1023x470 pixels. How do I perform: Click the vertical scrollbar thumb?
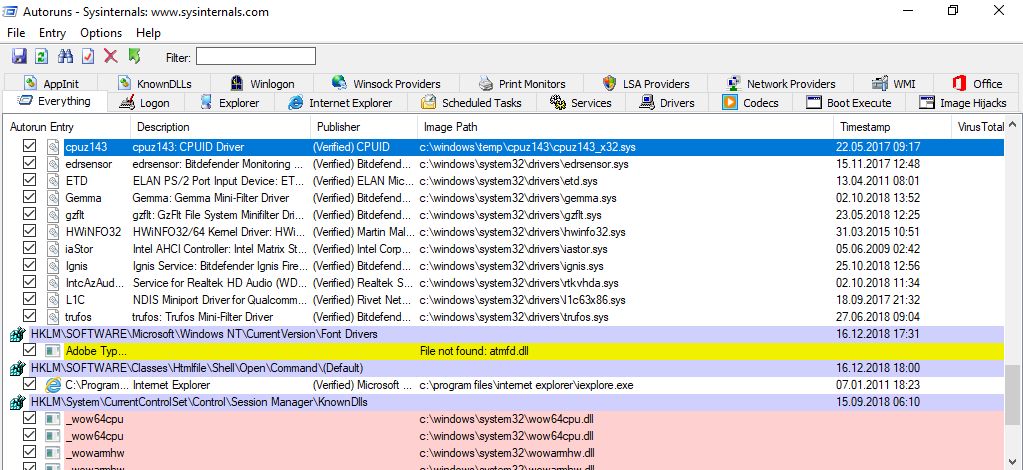(1013, 394)
